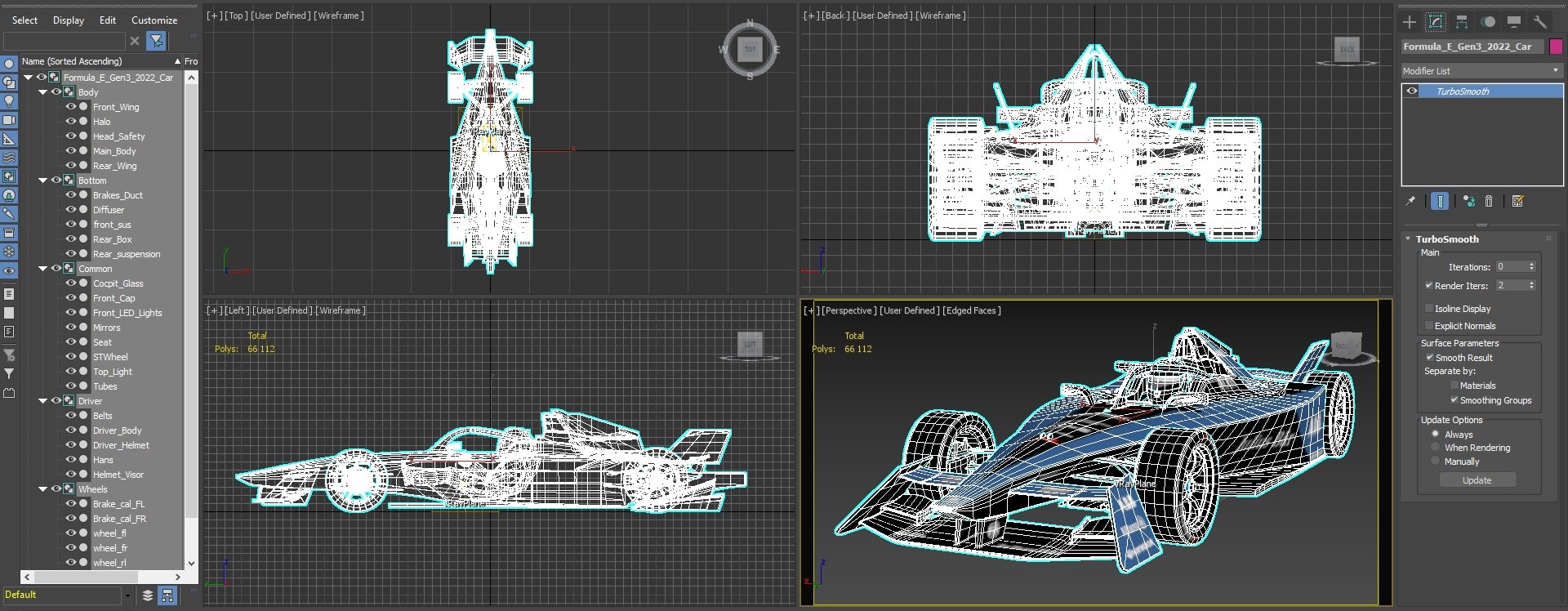Click Configure Modifier Sets icon
Screen dimensions: 1568x611
1518,201
